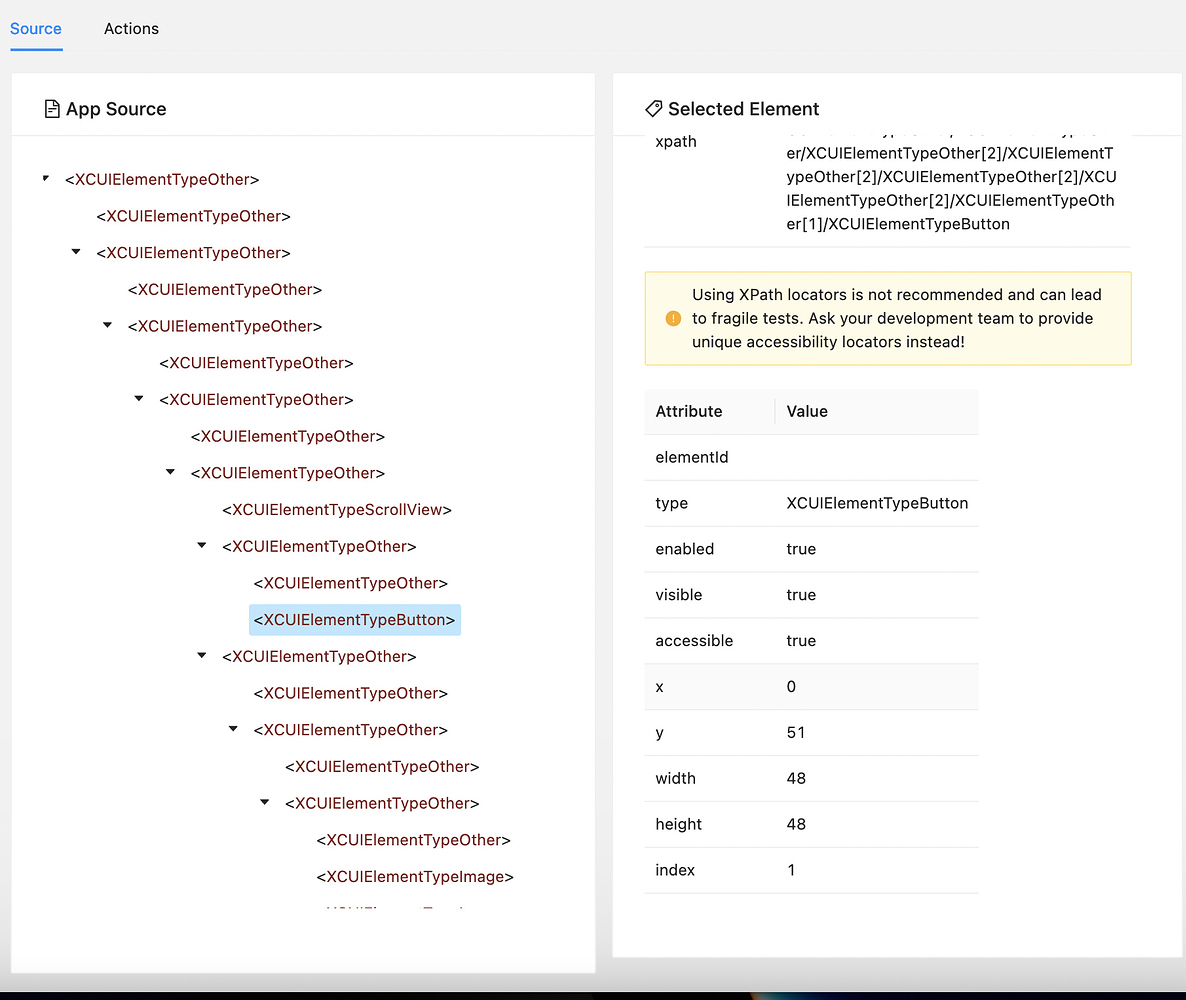Click the Value column header
This screenshot has width=1186, height=1000.
tap(807, 411)
